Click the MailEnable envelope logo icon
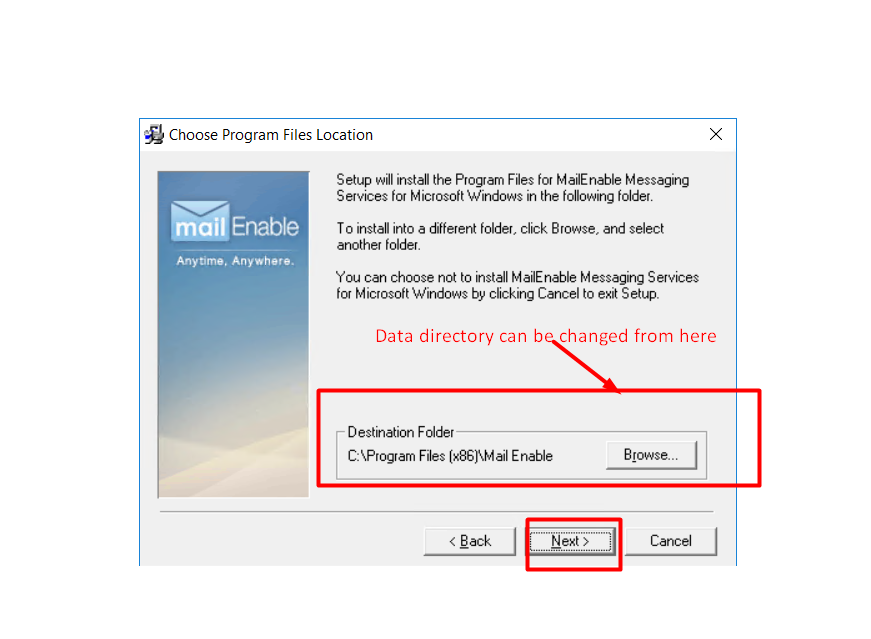The width and height of the screenshot is (871, 639). [200, 221]
